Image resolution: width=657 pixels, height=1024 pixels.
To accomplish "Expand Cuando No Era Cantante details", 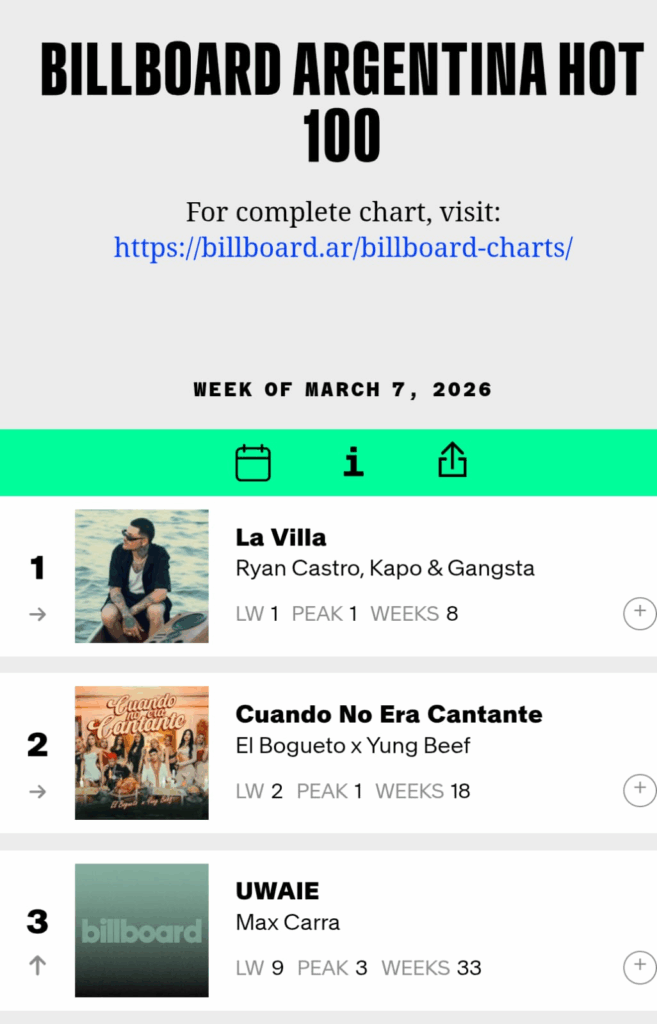I will point(640,790).
